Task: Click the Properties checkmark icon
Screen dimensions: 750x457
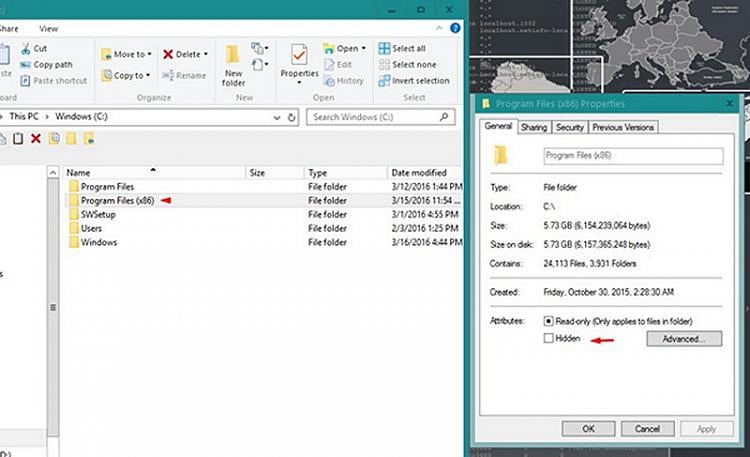Action: 299,56
